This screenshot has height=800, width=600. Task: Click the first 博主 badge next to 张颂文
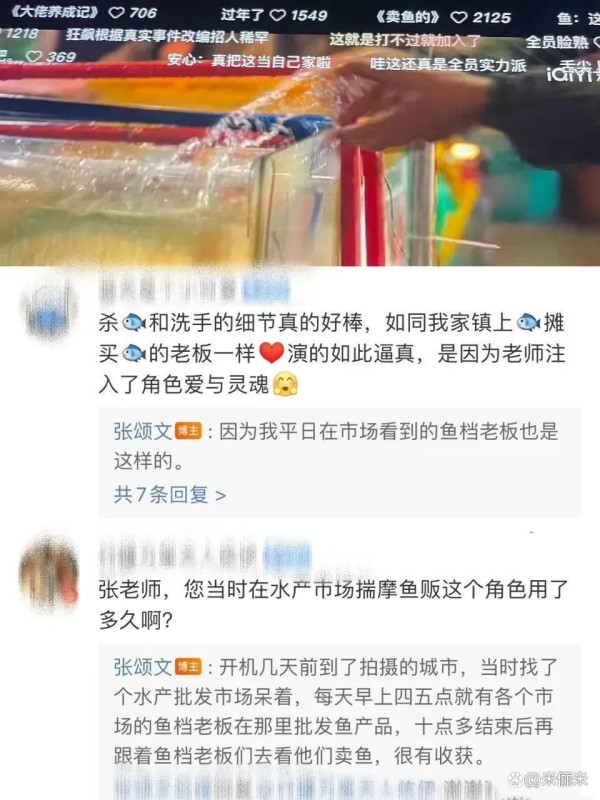[189, 431]
